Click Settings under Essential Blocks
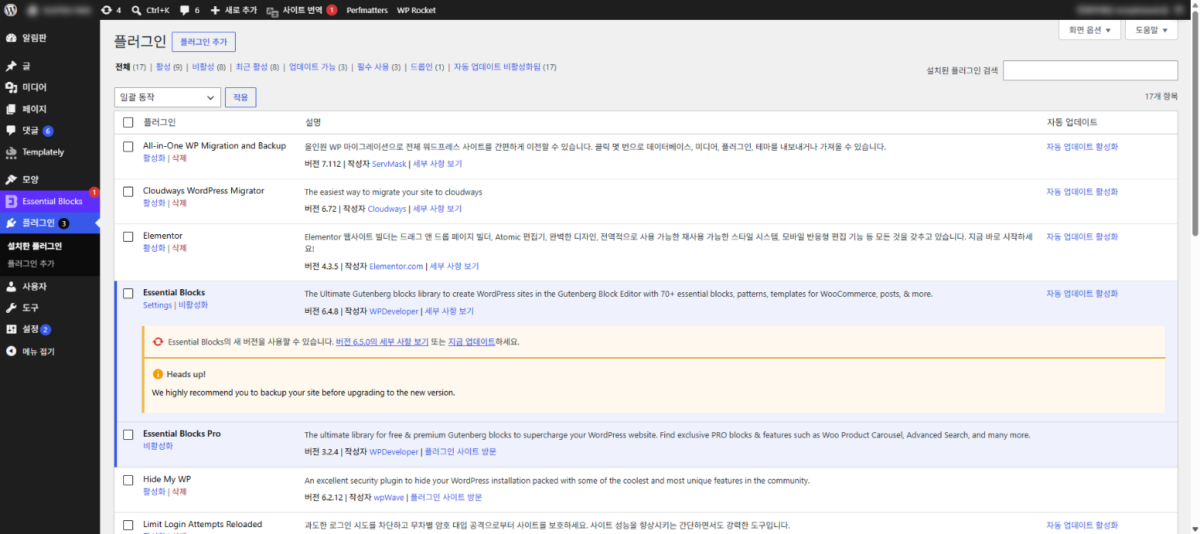The height and width of the screenshot is (534, 1200). [x=157, y=305]
